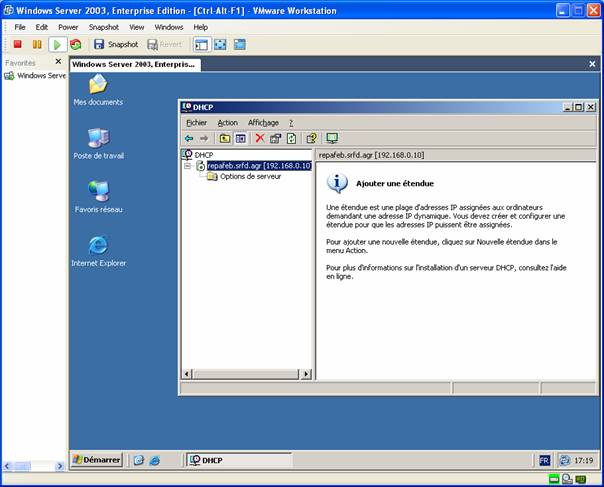Minimize the DHCP console window
The width and height of the screenshot is (604, 487).
pos(567,107)
